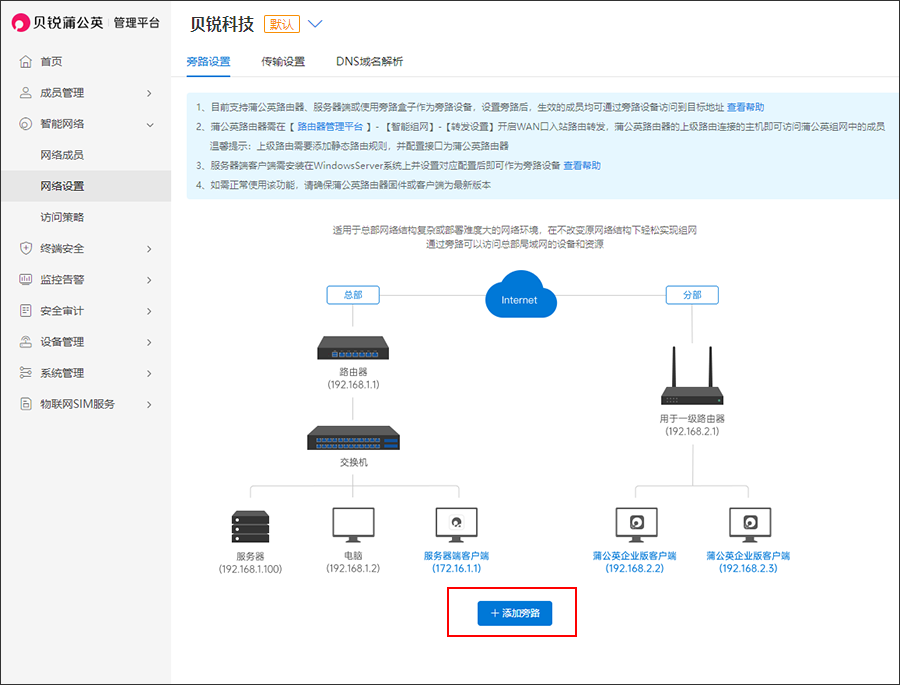Click the 系统管理 sliders icon
Viewport: 900px width, 685px height.
click(25, 373)
